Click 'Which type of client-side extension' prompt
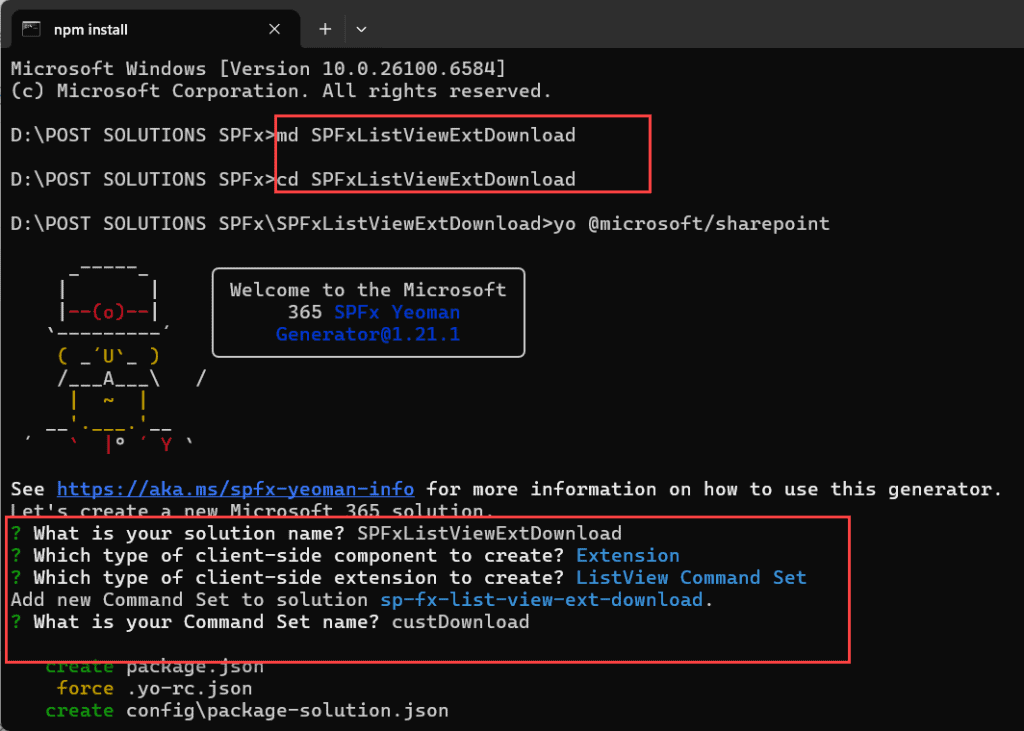Screen dimensions: 1024x731 298,578
